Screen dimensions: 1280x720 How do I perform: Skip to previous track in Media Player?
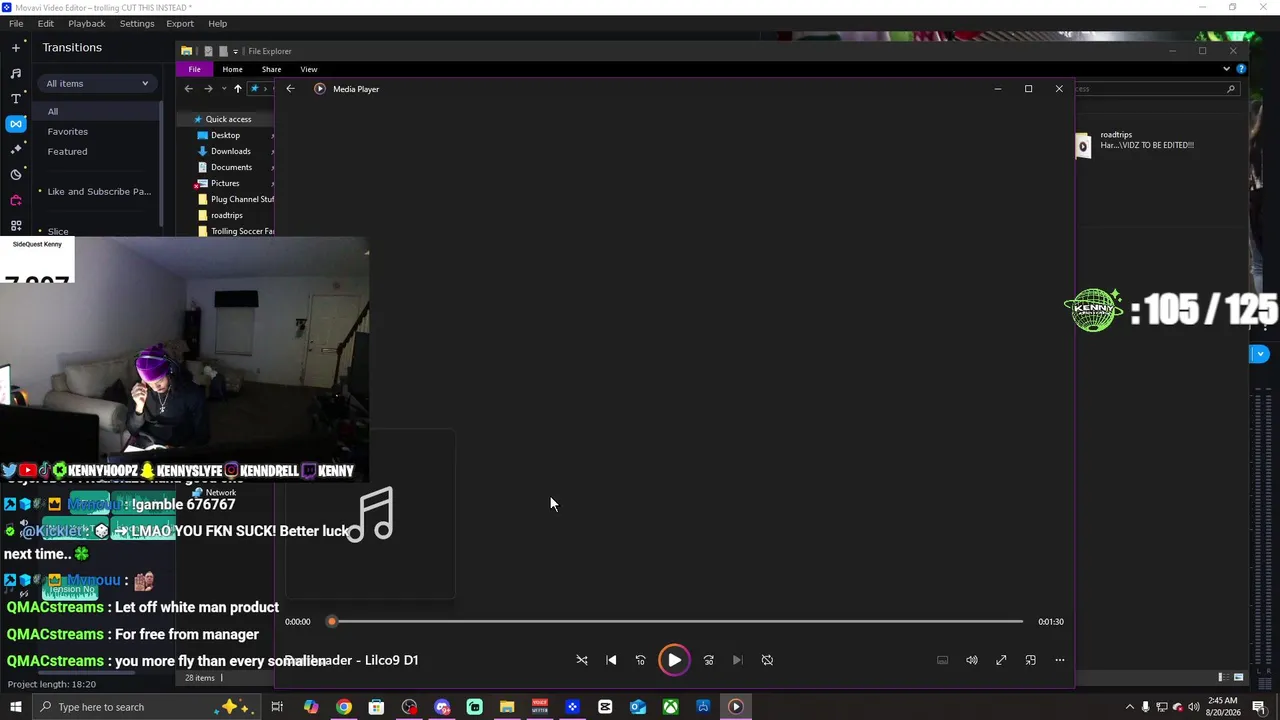(x=611, y=660)
